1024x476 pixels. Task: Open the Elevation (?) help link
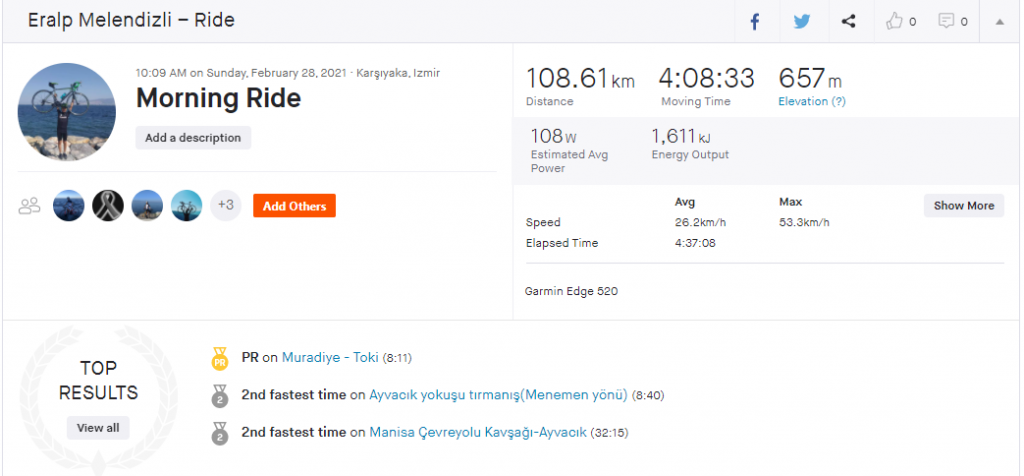coord(811,101)
